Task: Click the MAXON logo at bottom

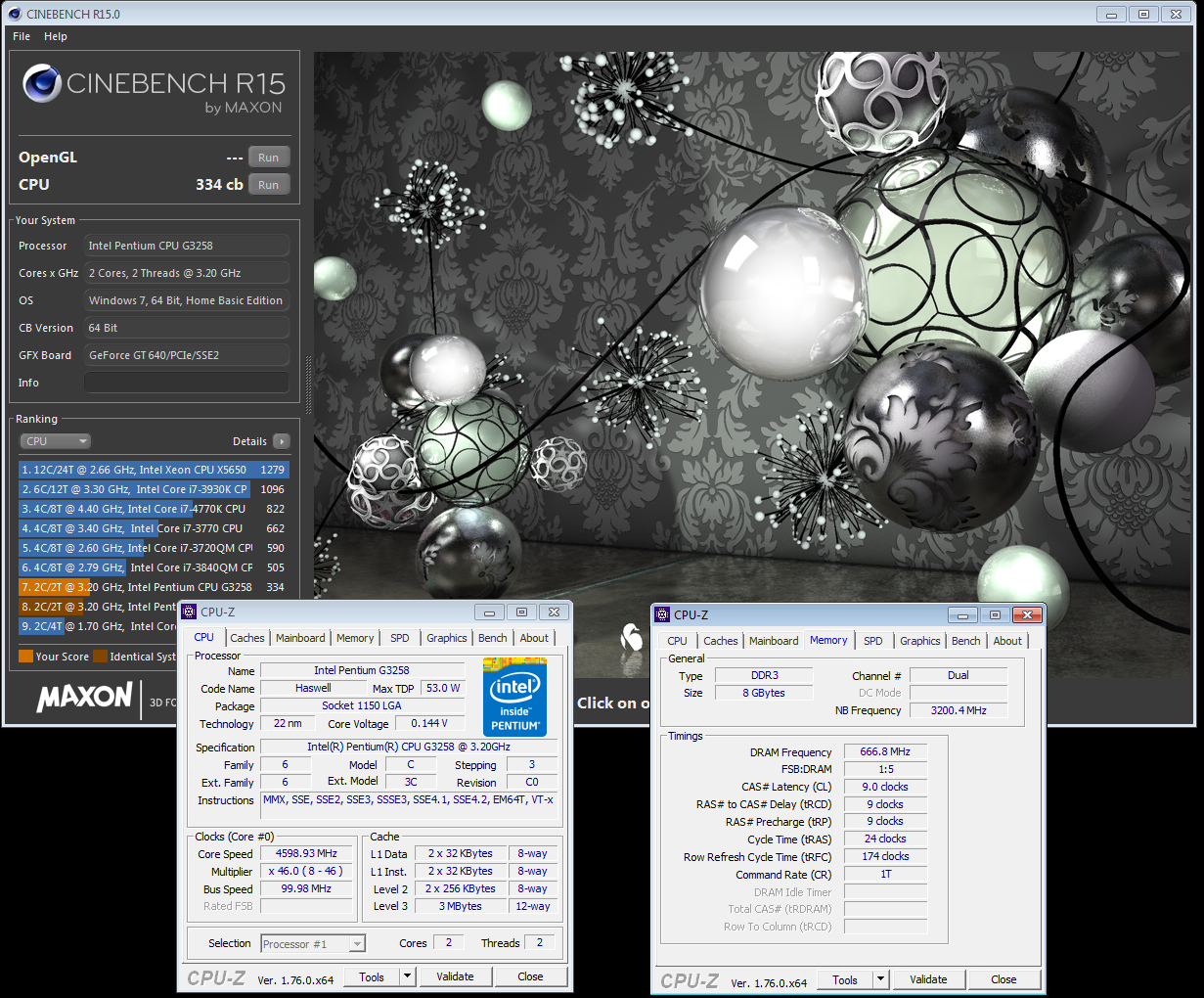Action: click(x=84, y=697)
